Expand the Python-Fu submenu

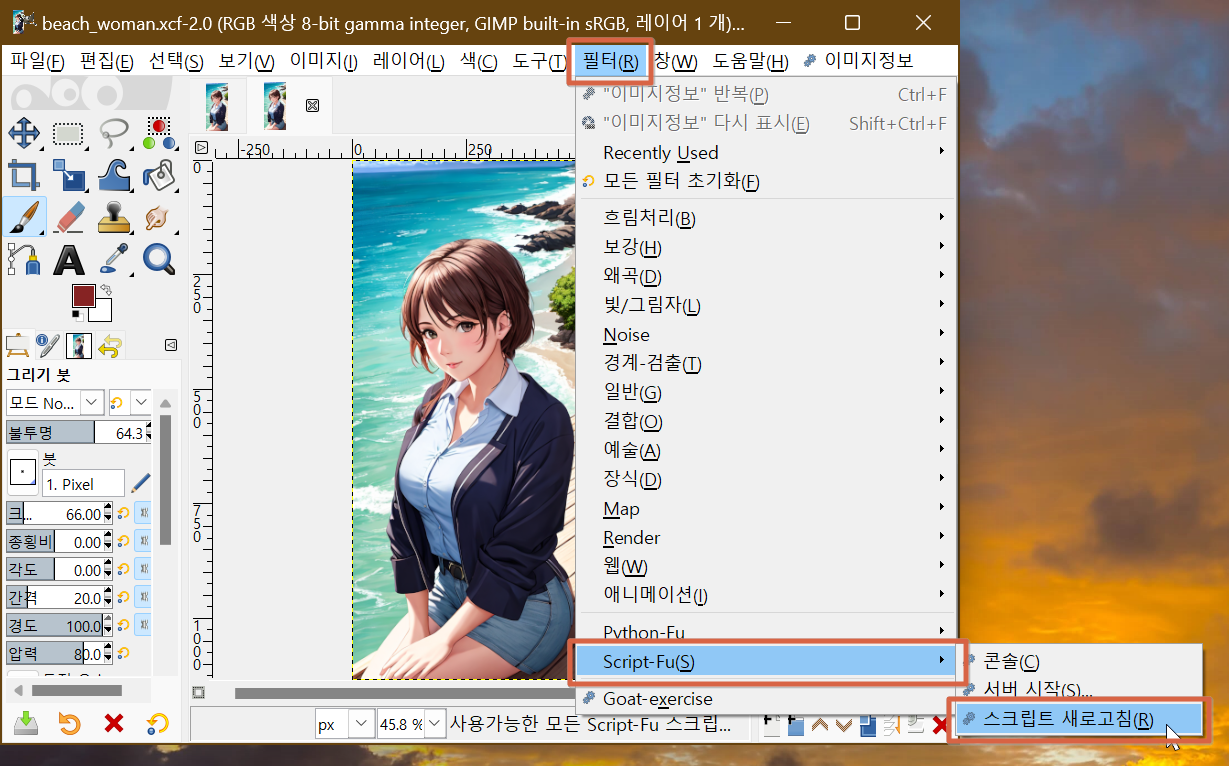click(766, 632)
